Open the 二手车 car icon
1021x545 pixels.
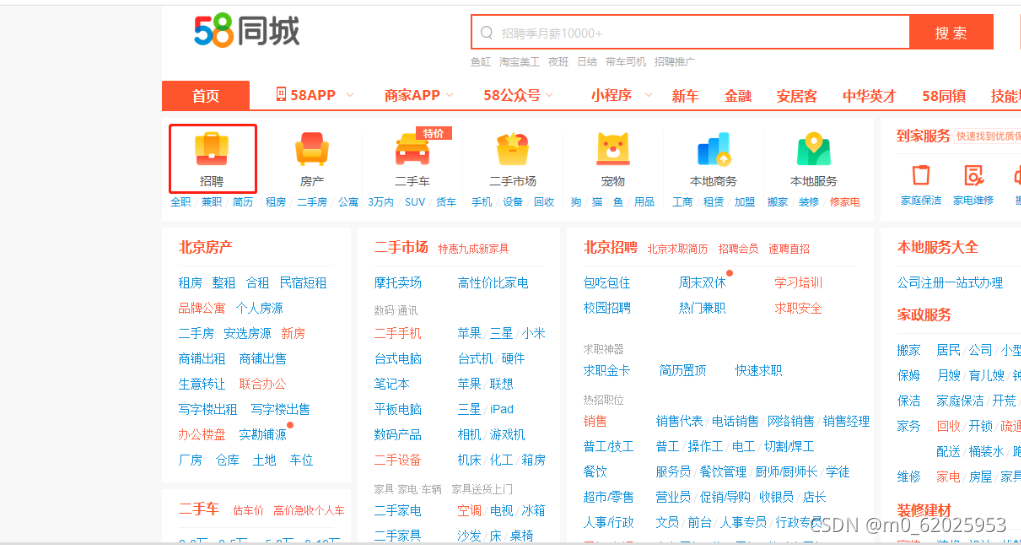412,148
